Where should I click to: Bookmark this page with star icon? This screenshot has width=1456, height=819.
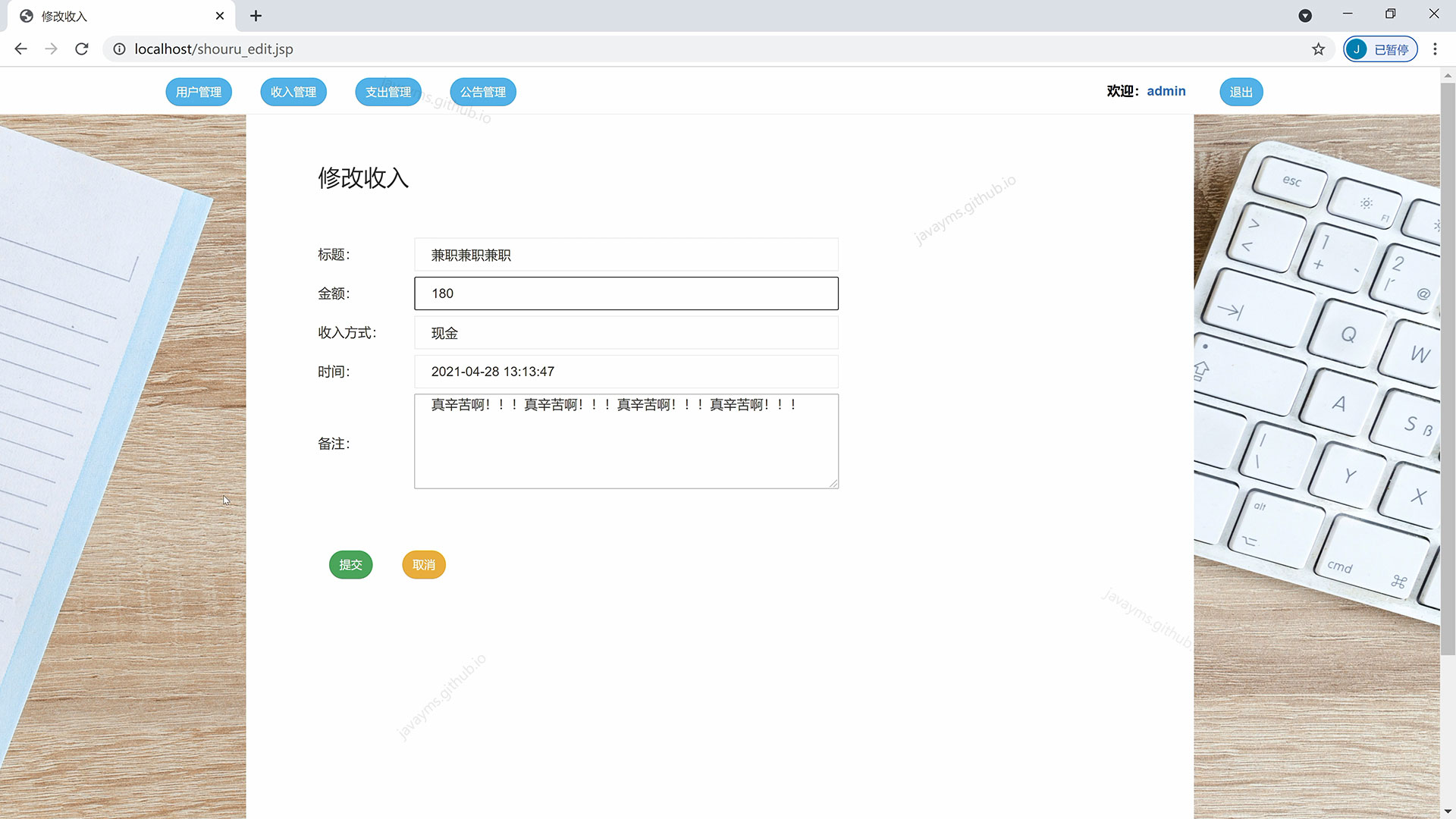[1318, 49]
